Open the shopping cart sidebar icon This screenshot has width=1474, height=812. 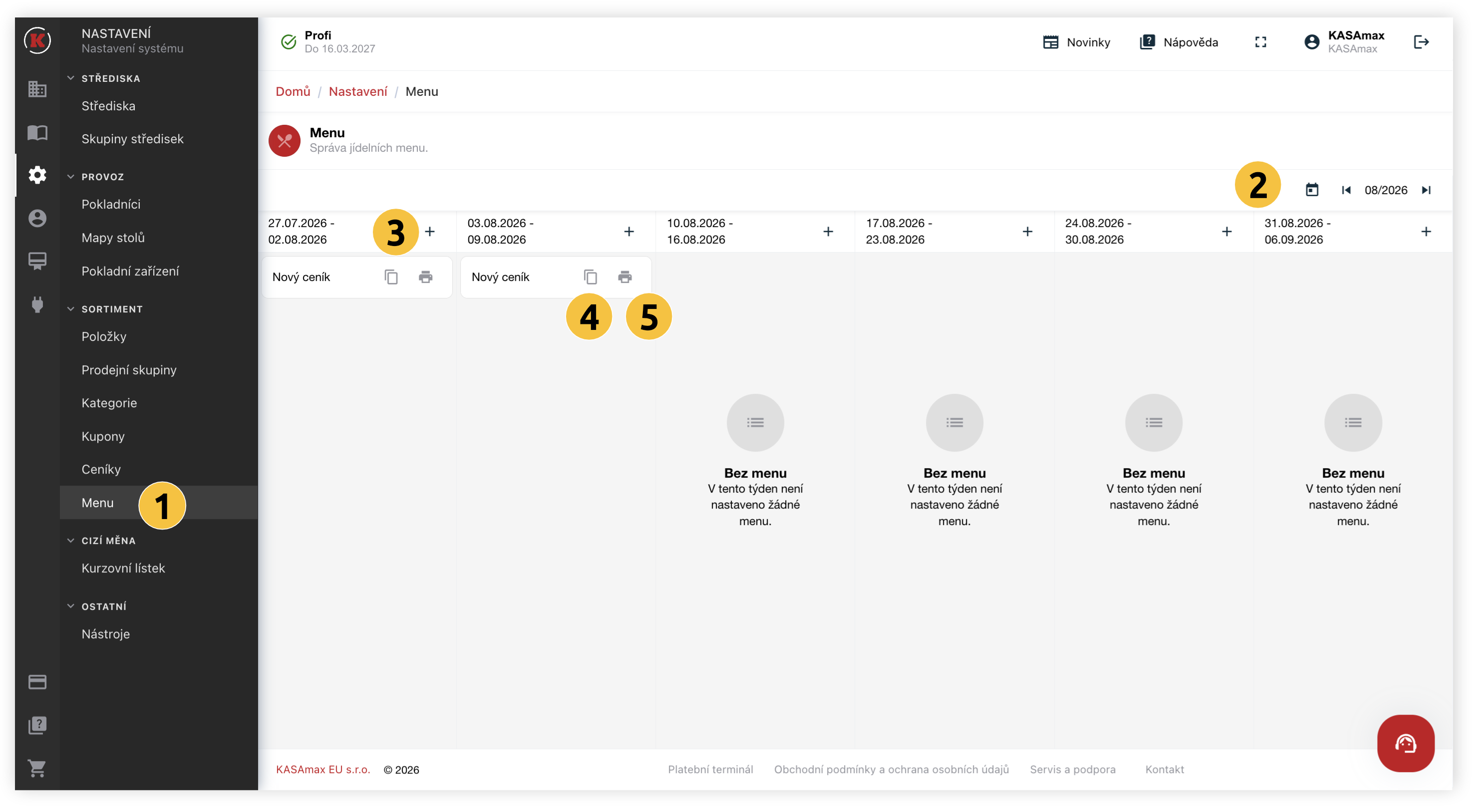[37, 769]
